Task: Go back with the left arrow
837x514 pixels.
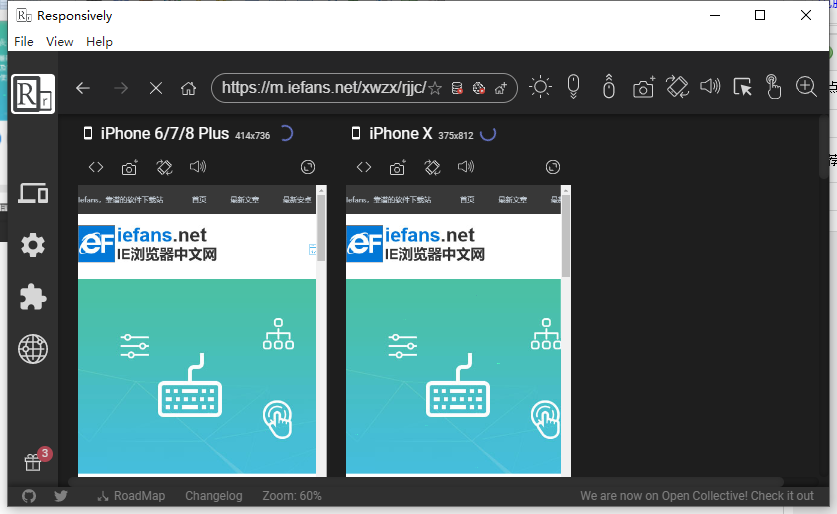Action: coord(83,88)
